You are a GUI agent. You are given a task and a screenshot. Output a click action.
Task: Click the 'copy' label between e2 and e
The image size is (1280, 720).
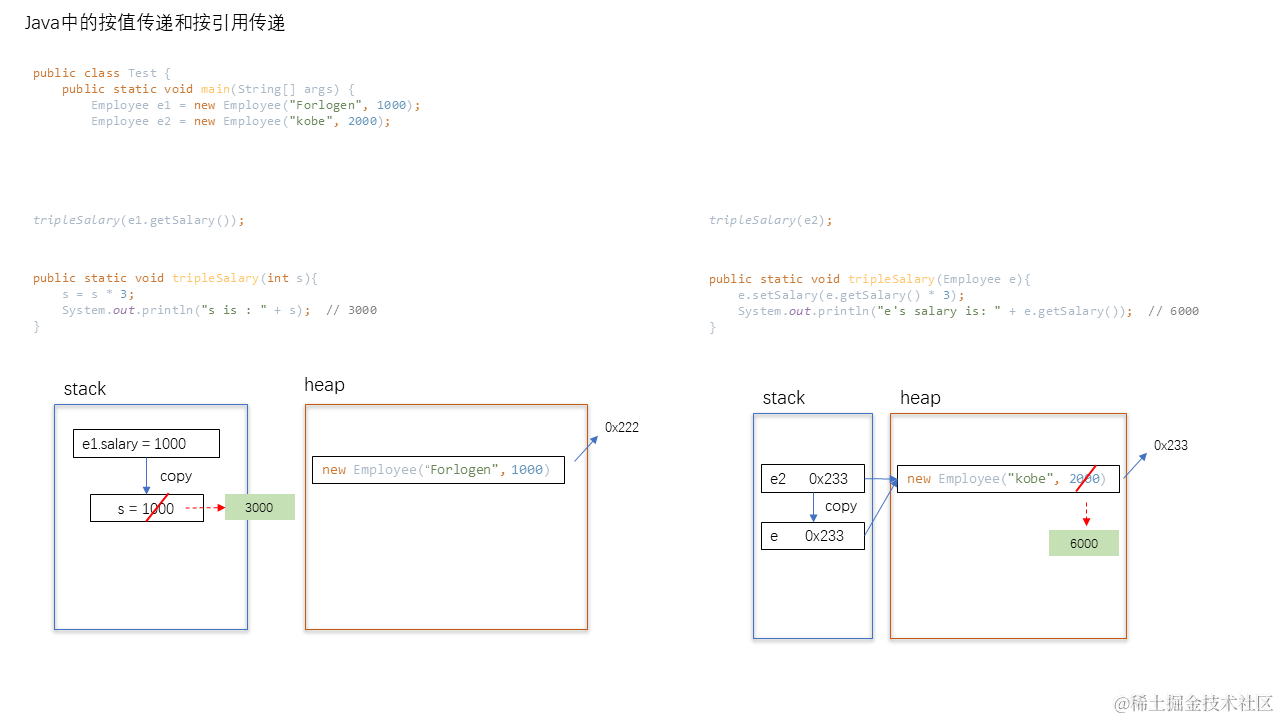841,506
